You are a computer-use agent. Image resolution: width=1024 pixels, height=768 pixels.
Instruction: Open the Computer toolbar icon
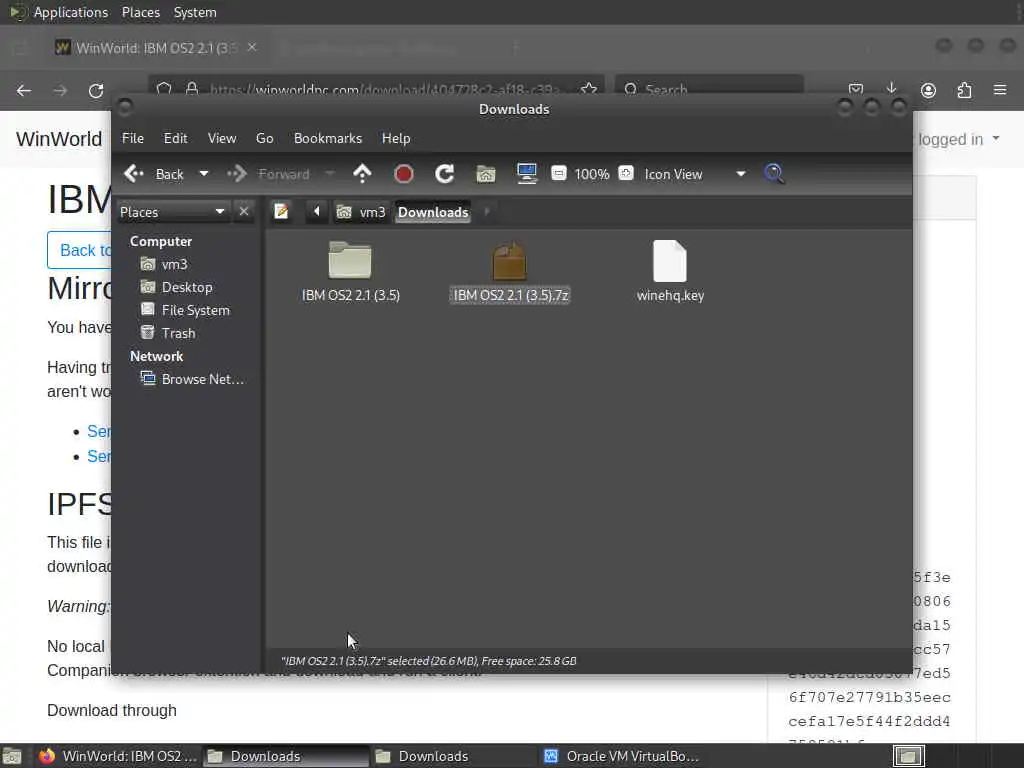click(526, 174)
